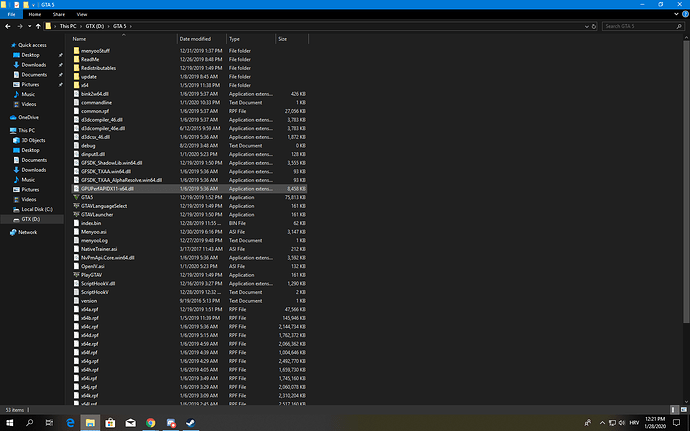Viewport: 690px width, 431px height.
Task: Click the vertical scrollbar of file list
Action: coord(686,183)
